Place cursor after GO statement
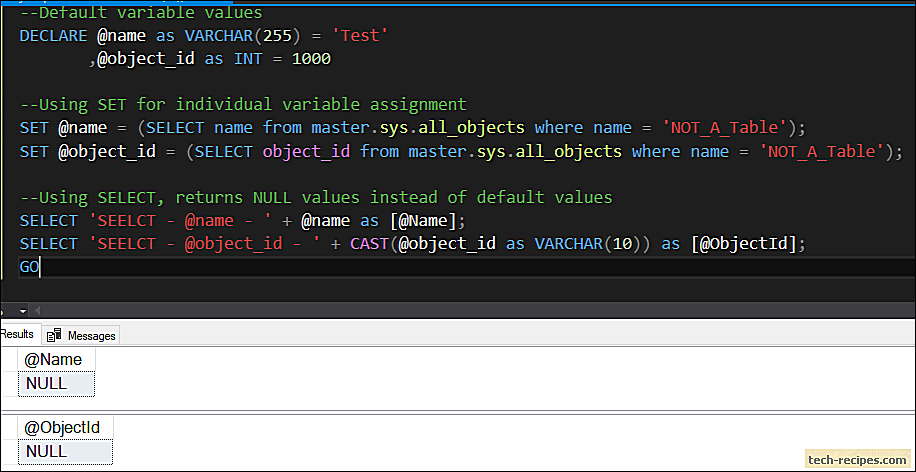916x472 pixels. coord(40,268)
